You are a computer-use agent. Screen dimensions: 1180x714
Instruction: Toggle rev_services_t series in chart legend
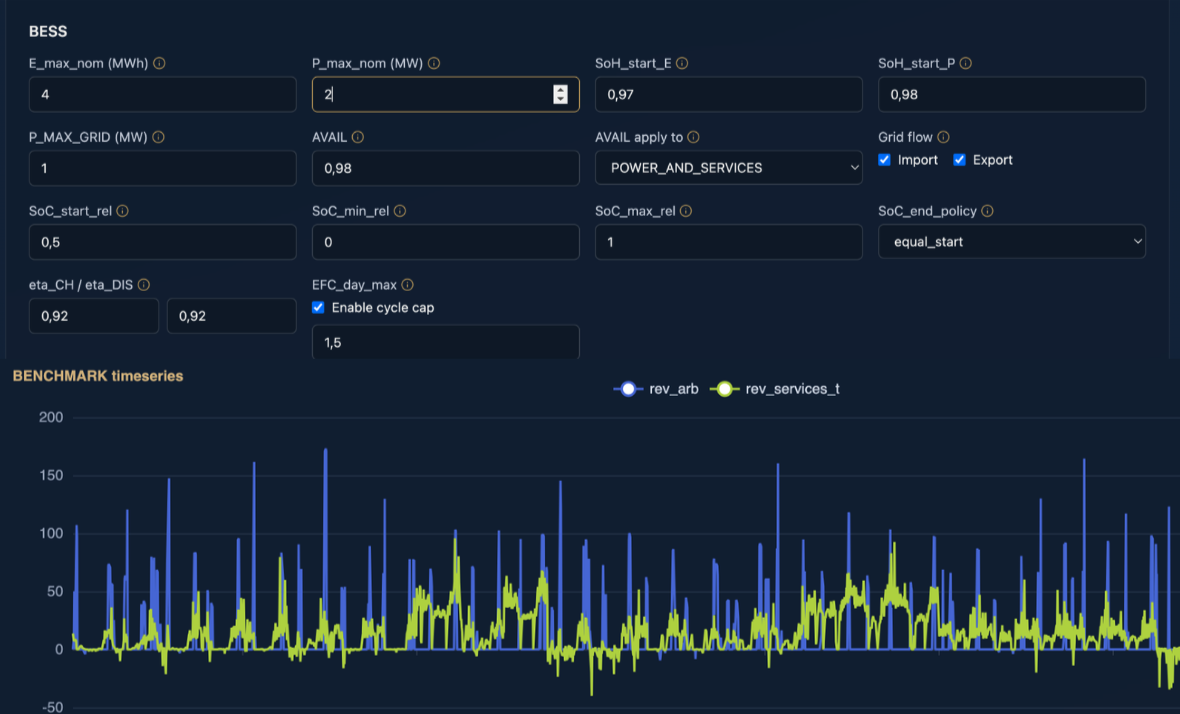click(x=775, y=389)
